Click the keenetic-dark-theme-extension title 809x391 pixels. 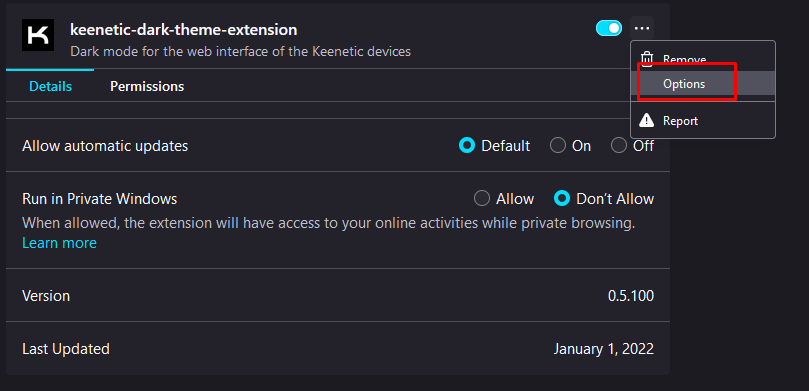[184, 30]
